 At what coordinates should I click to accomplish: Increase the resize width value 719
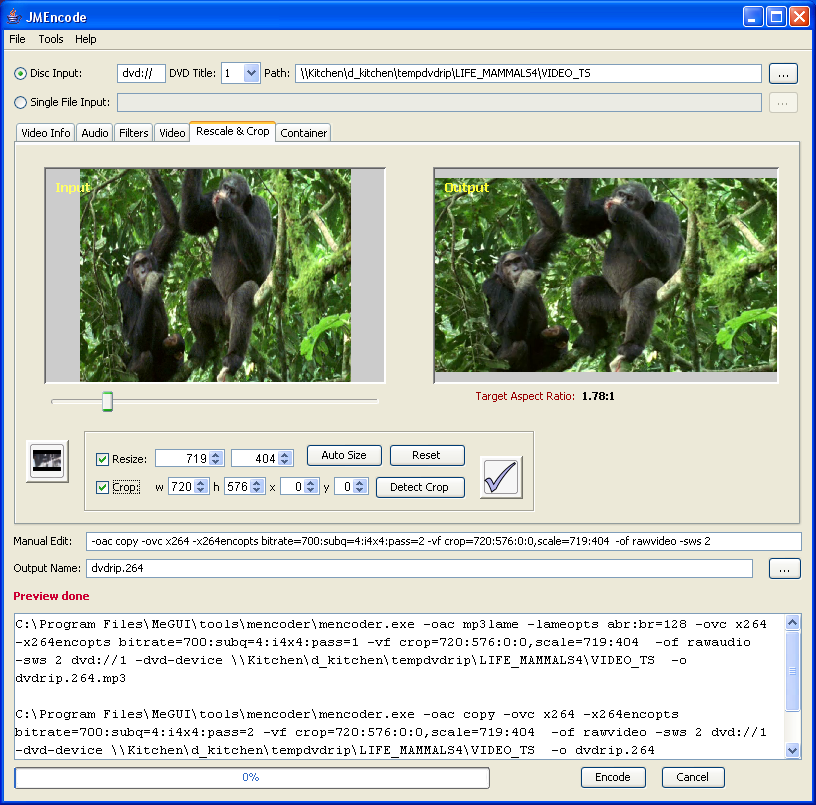click(x=216, y=454)
